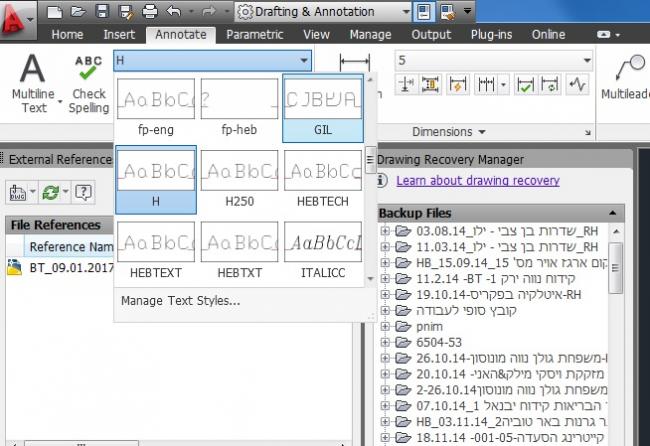Select the ITALICC text style
650x446 pixels.
[323, 251]
